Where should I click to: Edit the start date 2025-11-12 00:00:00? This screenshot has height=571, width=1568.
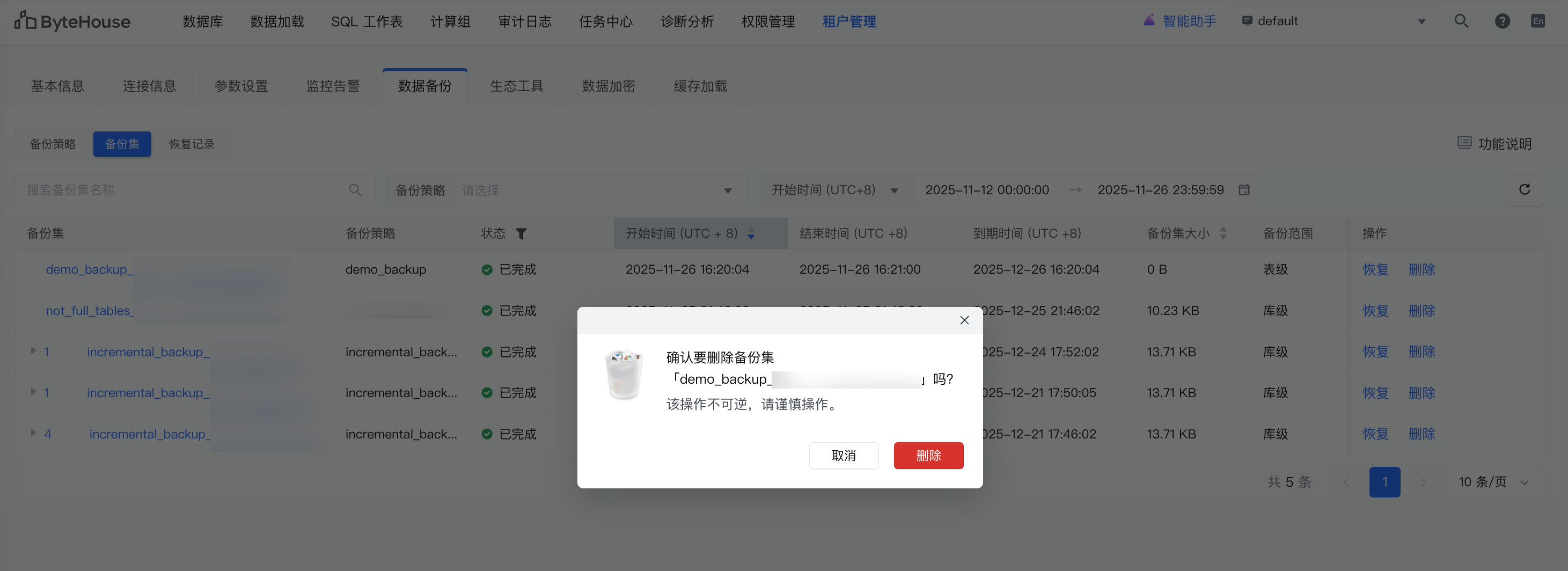(x=987, y=190)
